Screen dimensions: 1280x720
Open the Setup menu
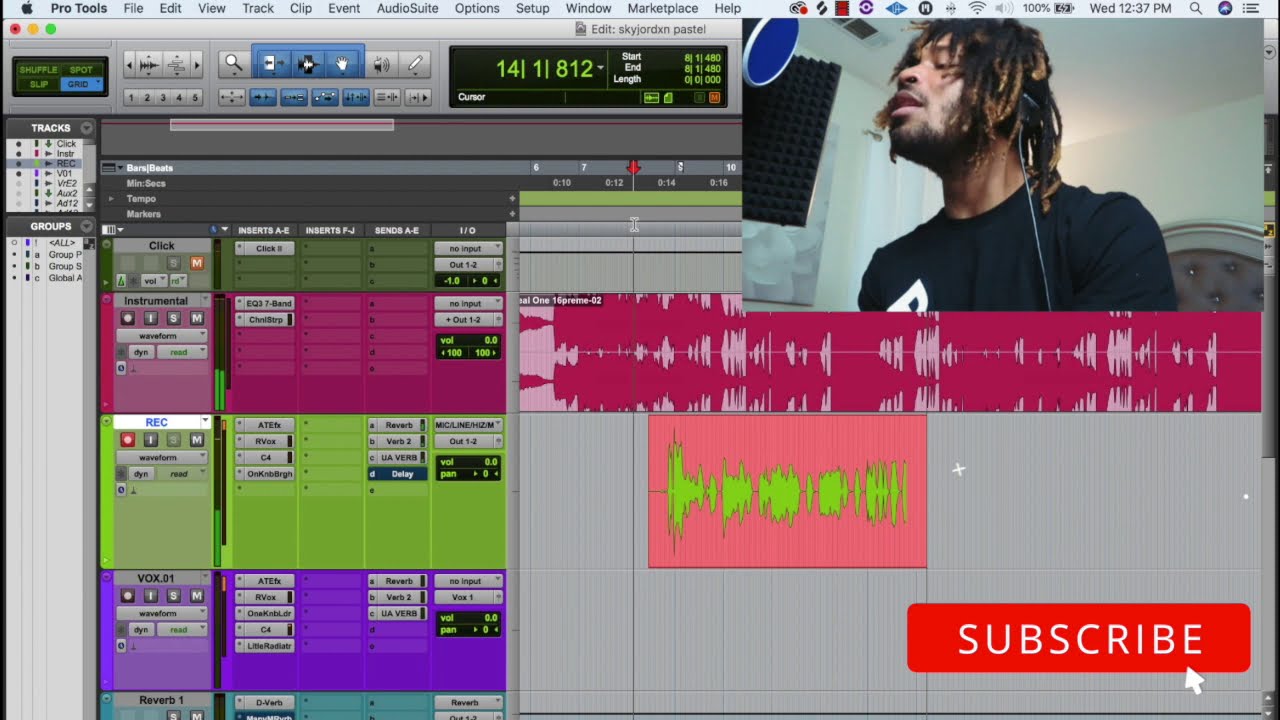[532, 8]
